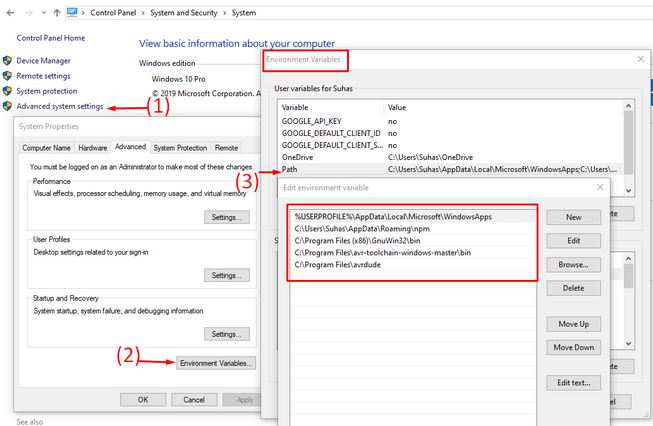Switch to Remote tab
This screenshot has width=653, height=426.
tap(226, 148)
